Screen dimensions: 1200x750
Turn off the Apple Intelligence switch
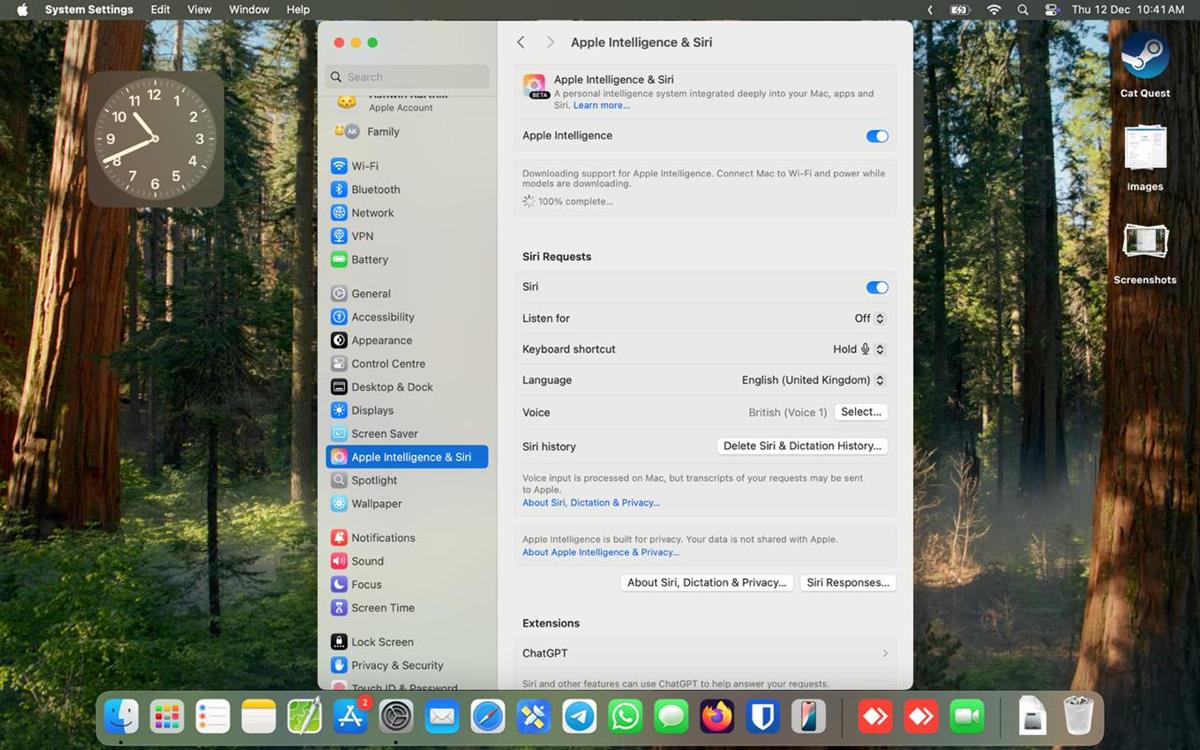pos(876,136)
